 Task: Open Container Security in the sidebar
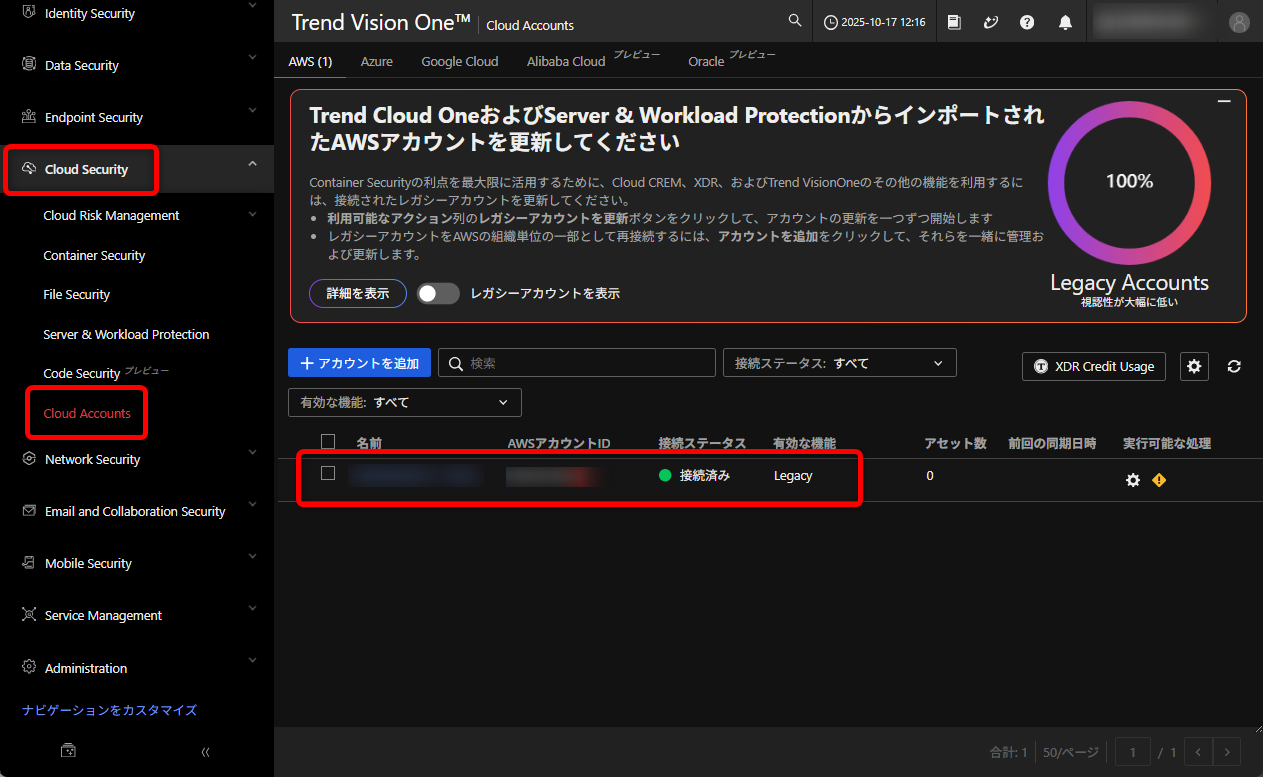pos(94,255)
